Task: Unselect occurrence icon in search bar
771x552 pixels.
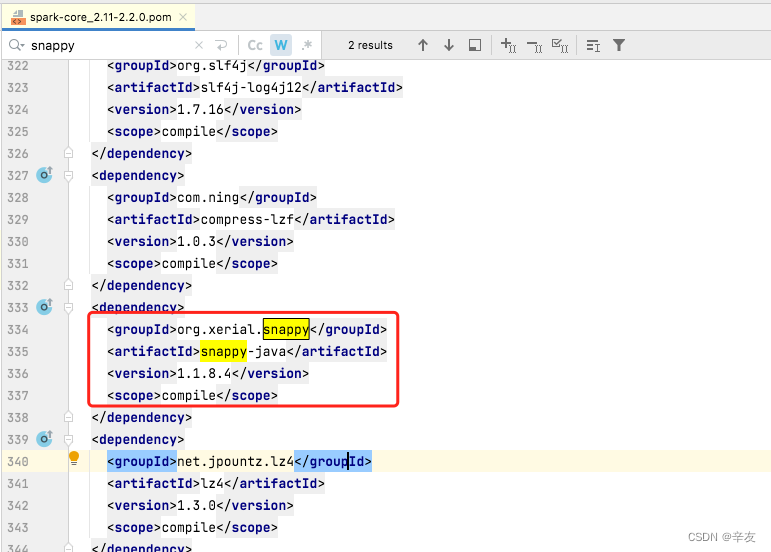Action: click(534, 46)
